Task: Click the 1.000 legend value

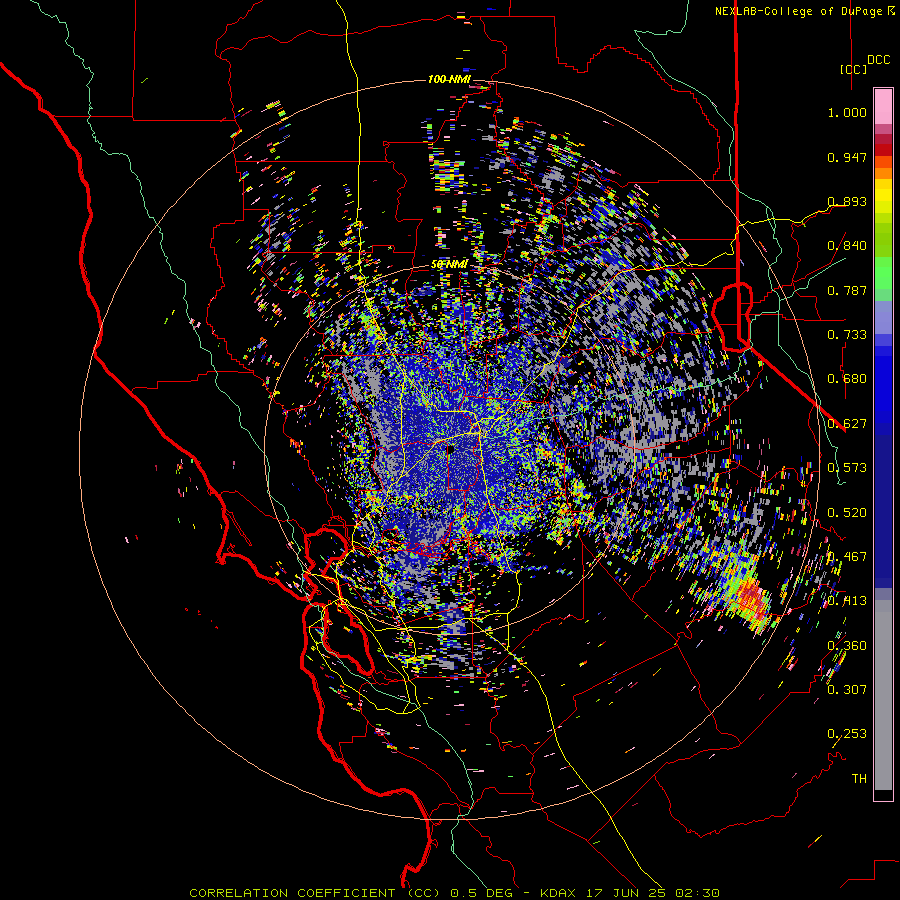Action: pyautogui.click(x=847, y=112)
